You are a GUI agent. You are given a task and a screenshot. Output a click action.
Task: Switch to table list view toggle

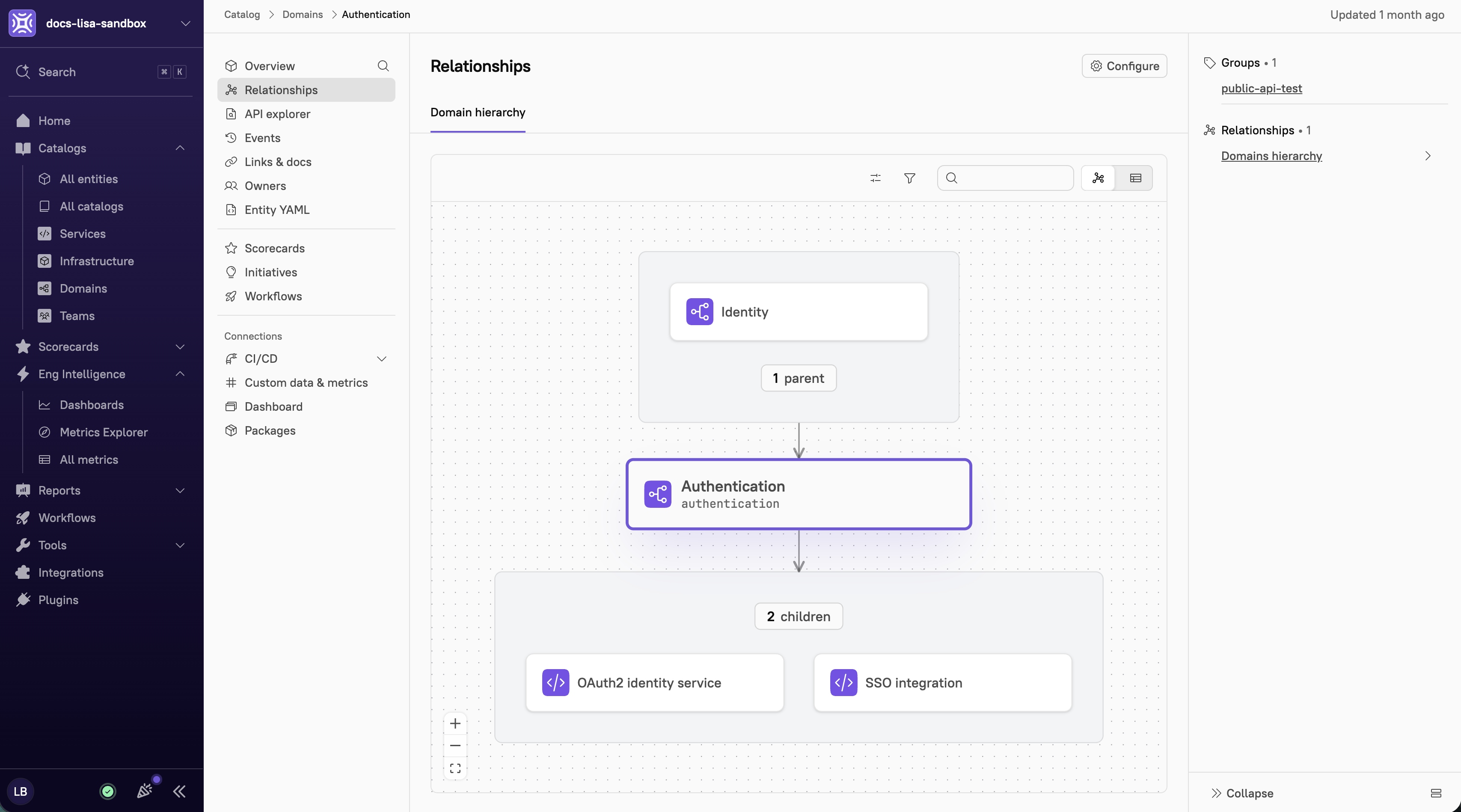click(1135, 178)
